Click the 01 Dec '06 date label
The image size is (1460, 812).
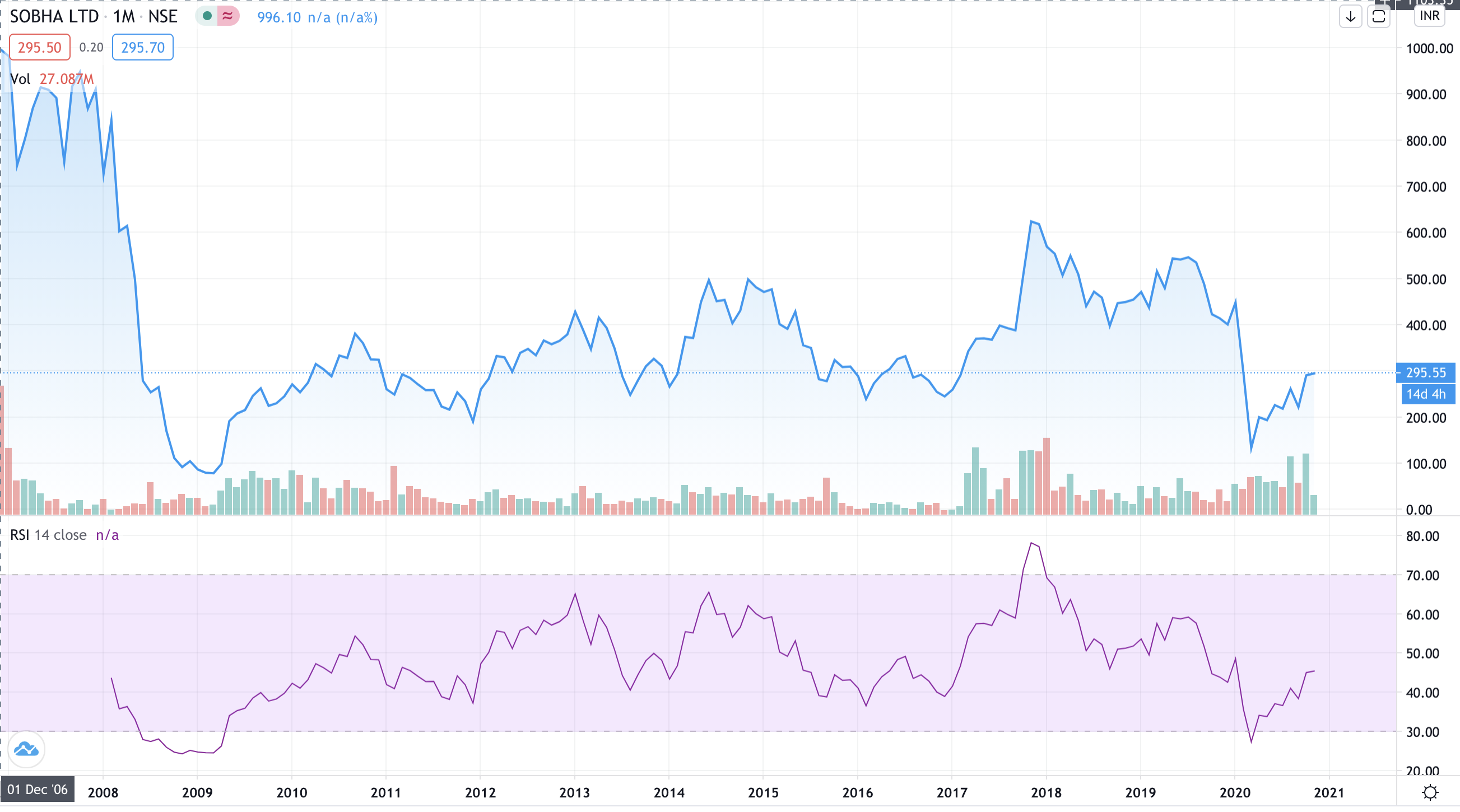pos(38,789)
